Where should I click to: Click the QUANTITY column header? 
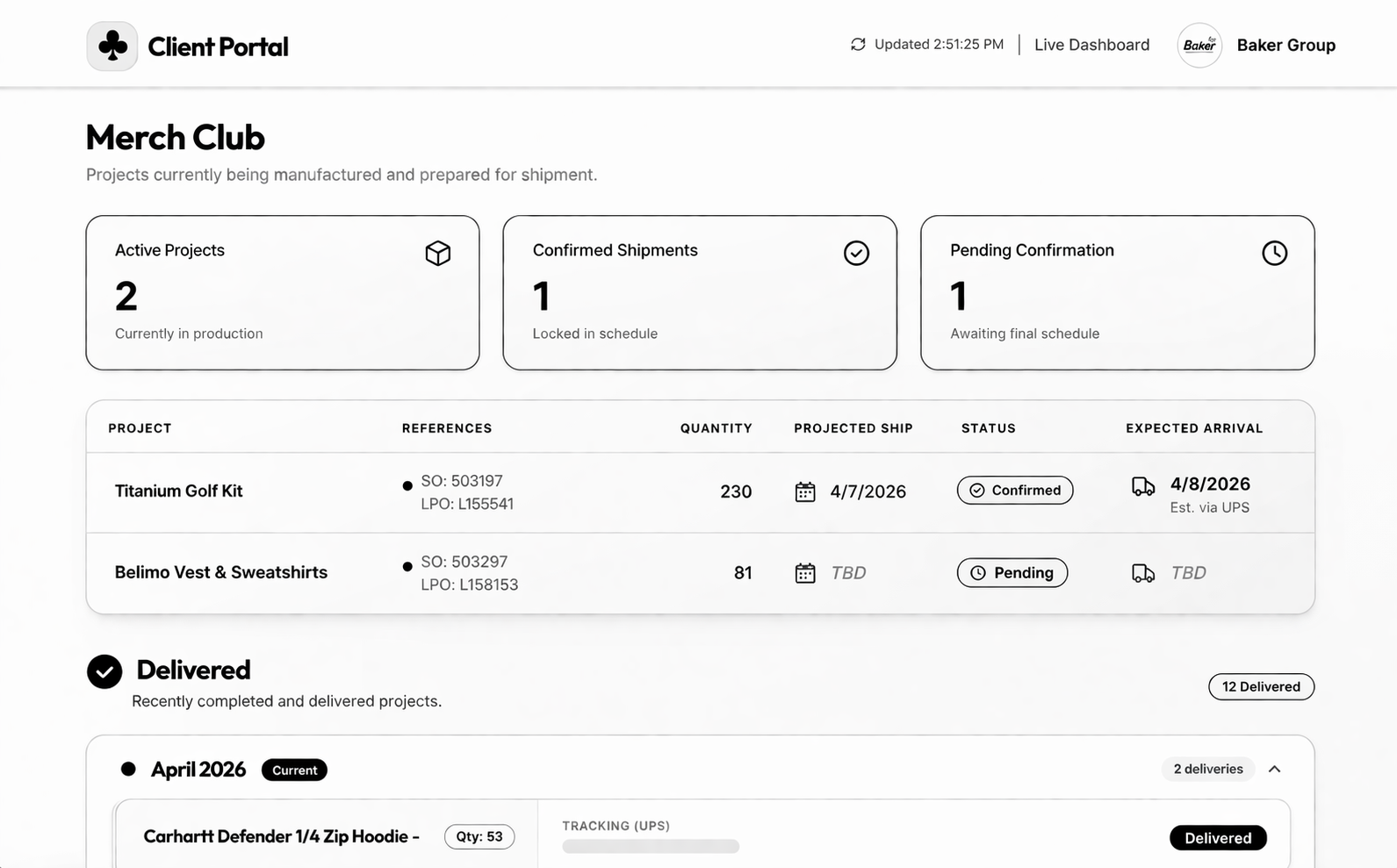click(716, 428)
